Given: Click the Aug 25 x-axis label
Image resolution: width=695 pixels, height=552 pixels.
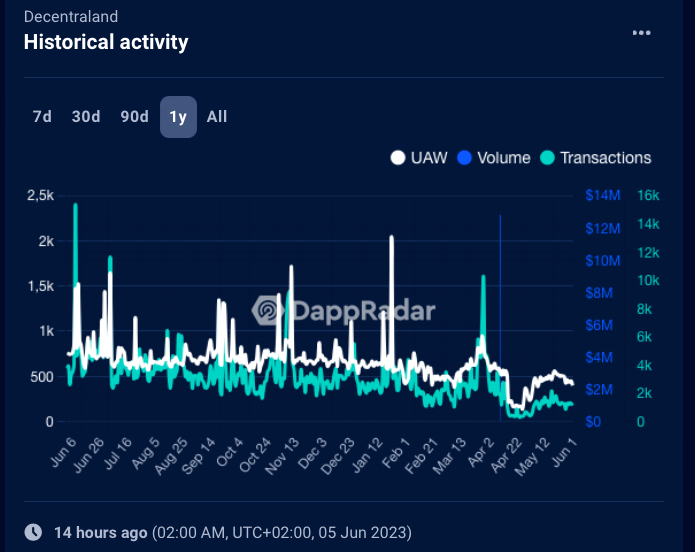Looking at the screenshot, I should point(171,456).
